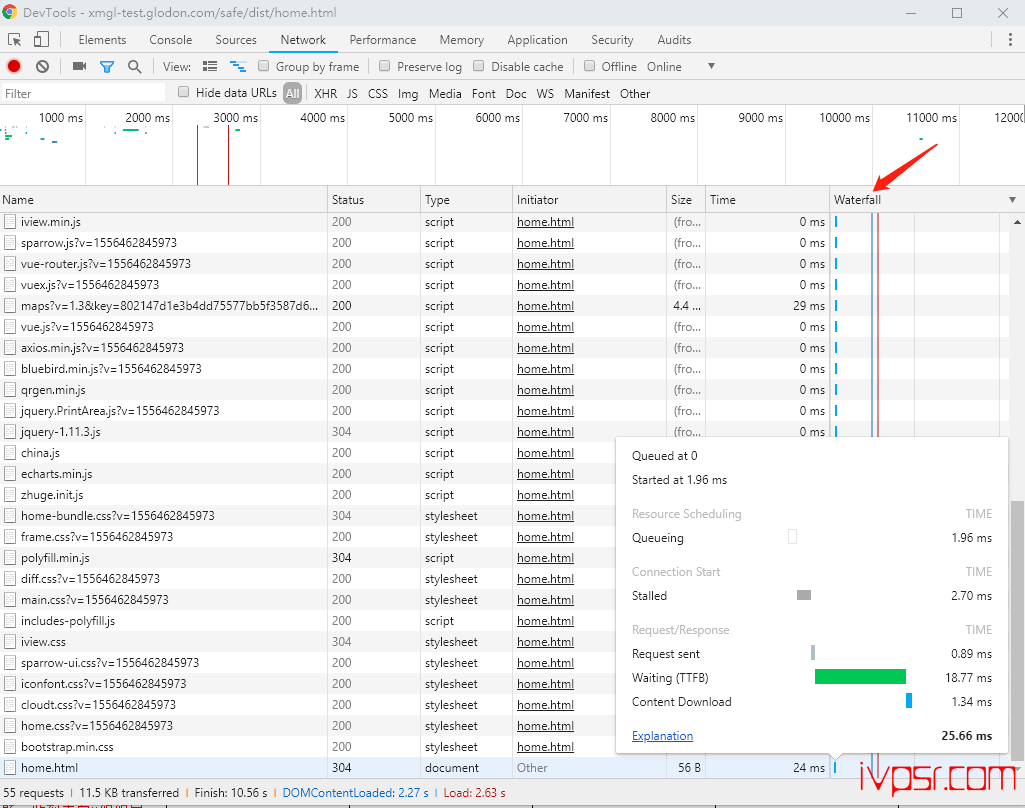This screenshot has height=808, width=1025.
Task: Activate the inspect element picker icon
Action: click(x=14, y=40)
